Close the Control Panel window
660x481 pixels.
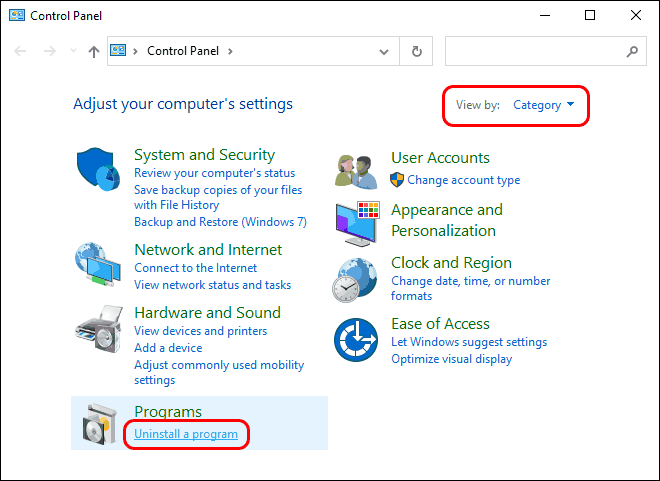(x=636, y=16)
